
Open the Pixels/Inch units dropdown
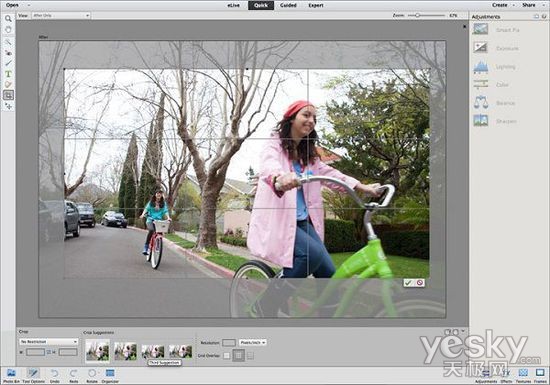253,342
